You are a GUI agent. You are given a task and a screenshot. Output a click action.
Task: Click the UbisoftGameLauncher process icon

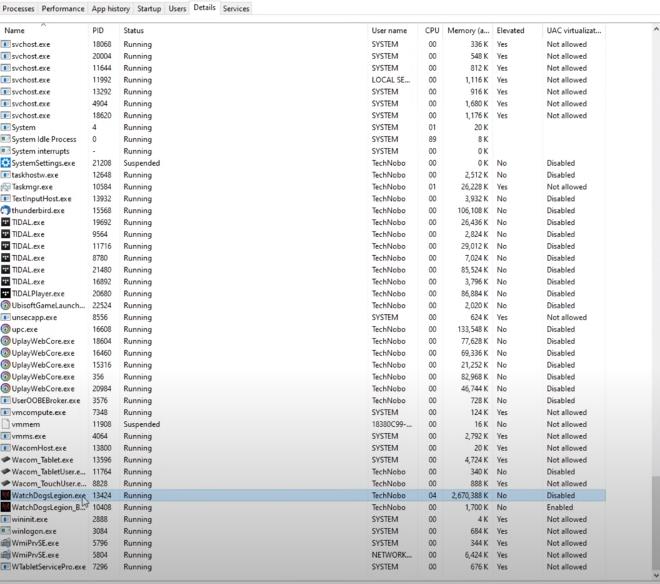coord(5,305)
